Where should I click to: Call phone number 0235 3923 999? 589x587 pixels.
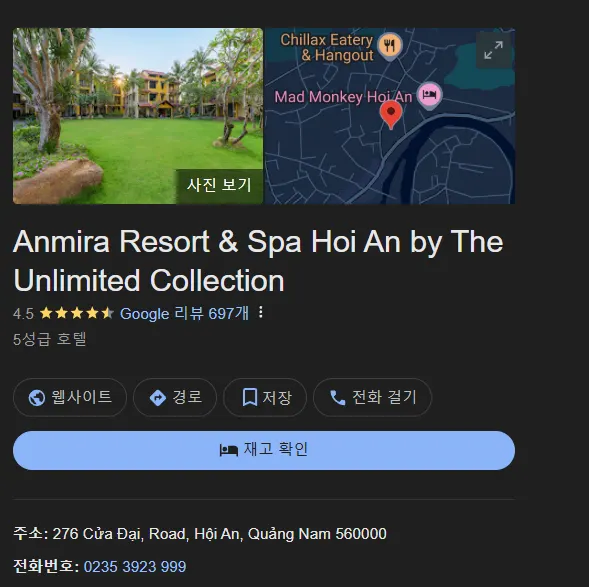135,566
